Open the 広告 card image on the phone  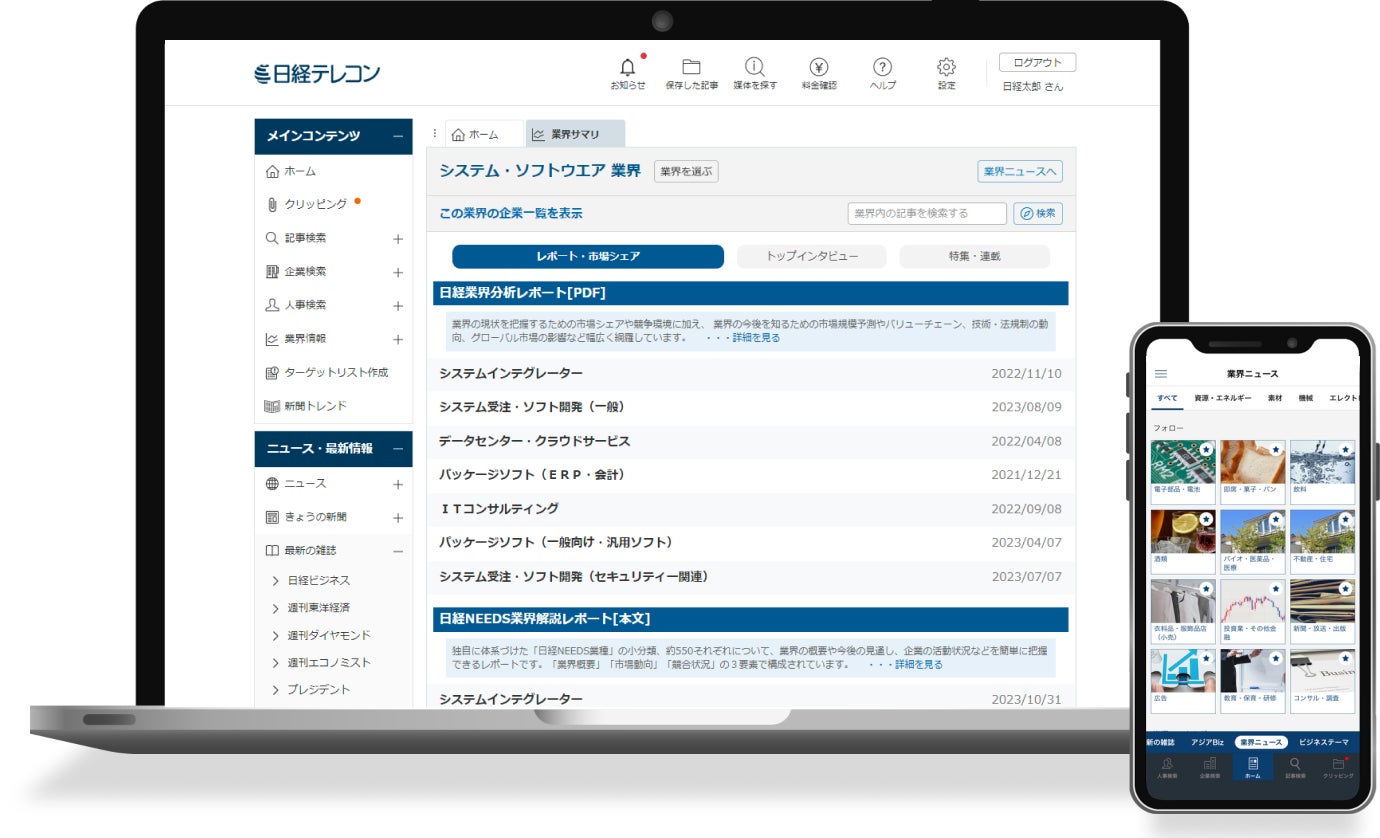click(x=1183, y=671)
